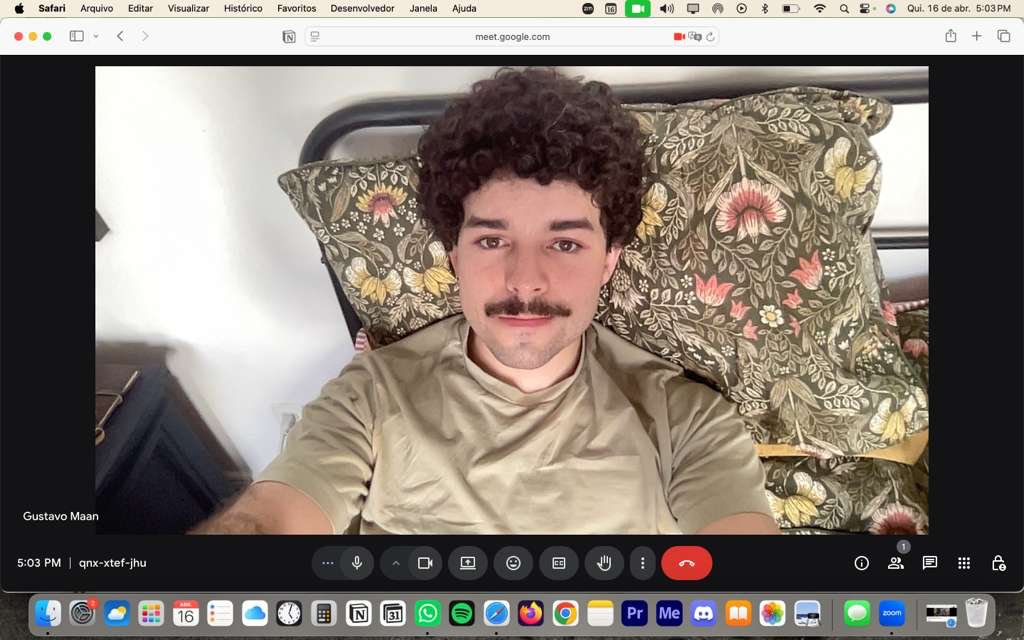Viewport: 1024px width, 640px height.
Task: Expand the sidebar tab group dropdown
Action: [96, 36]
